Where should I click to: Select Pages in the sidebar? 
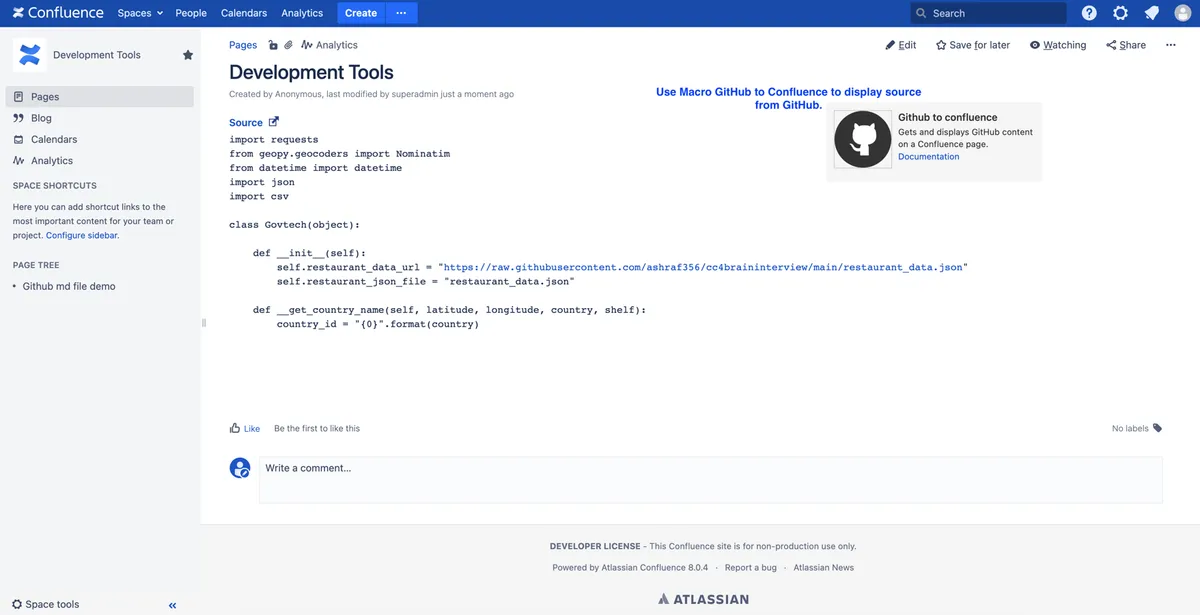(x=99, y=97)
